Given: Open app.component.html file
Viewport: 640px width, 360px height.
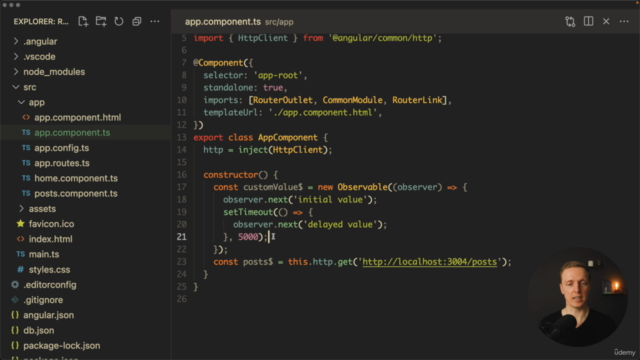Looking at the screenshot, I should point(78,118).
